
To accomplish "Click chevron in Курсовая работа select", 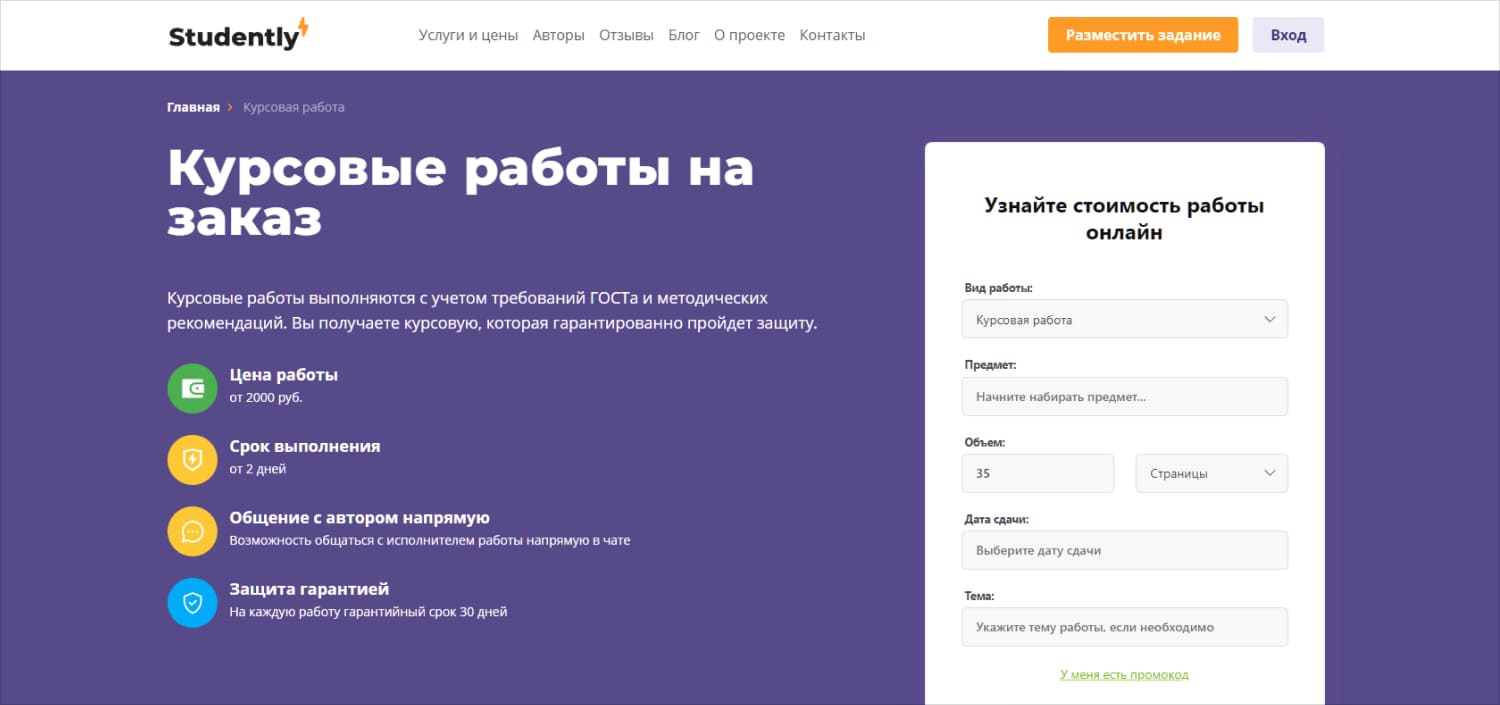I will pos(1269,320).
